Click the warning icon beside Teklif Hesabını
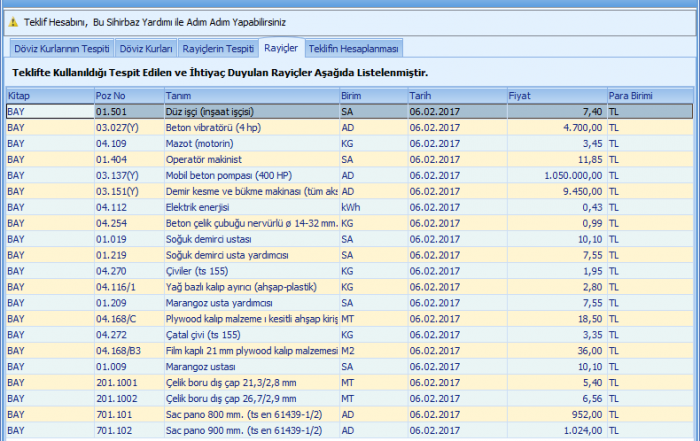This screenshot has height=441, width=700. (13, 18)
